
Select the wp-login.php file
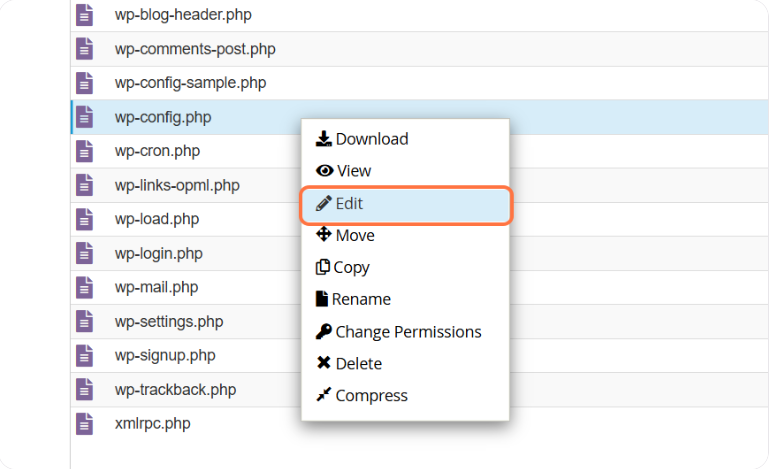[x=158, y=253]
